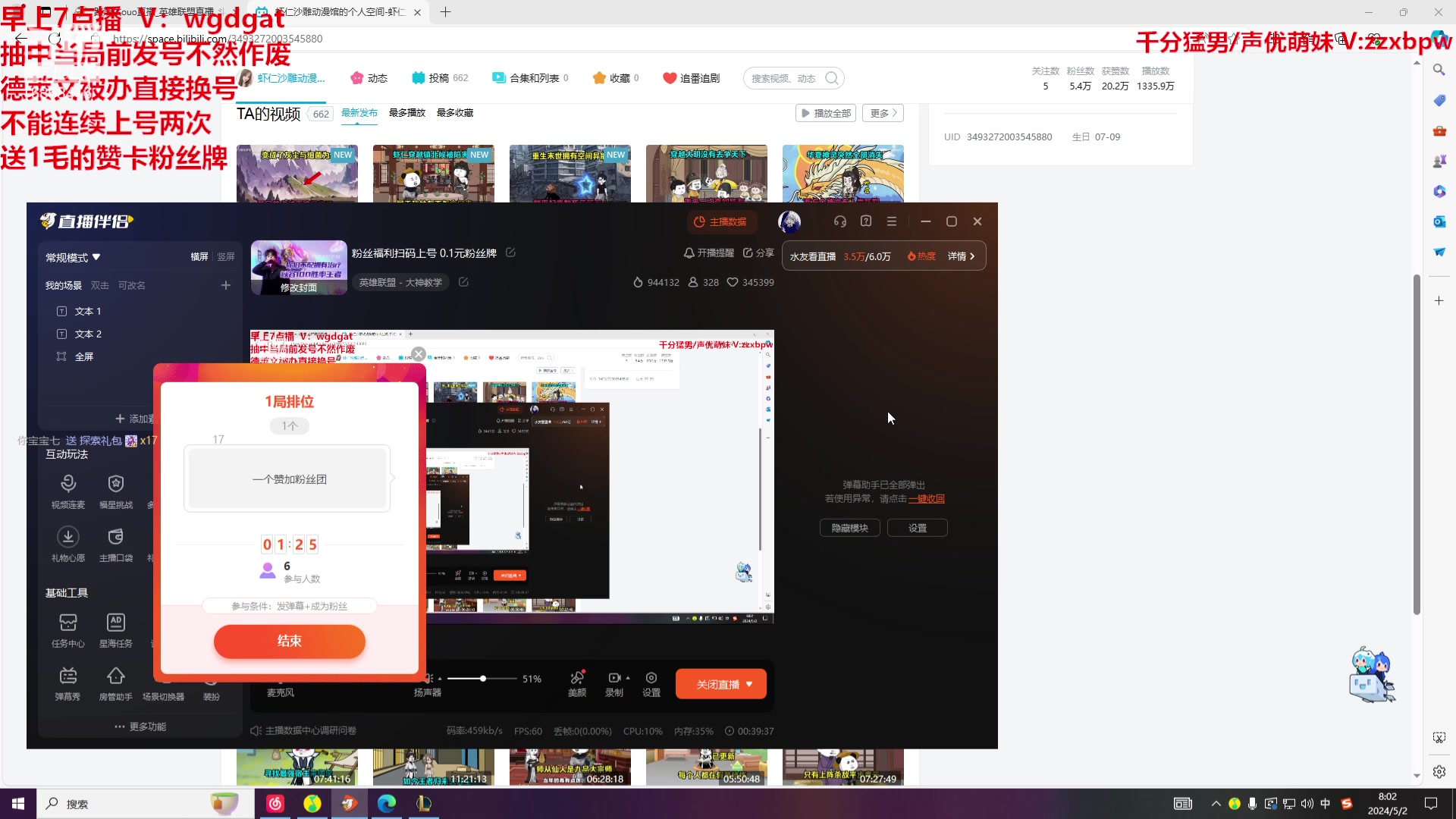Open 主播数据中心调研问卷 survey link
This screenshot has height=819, width=1456.
[x=304, y=731]
